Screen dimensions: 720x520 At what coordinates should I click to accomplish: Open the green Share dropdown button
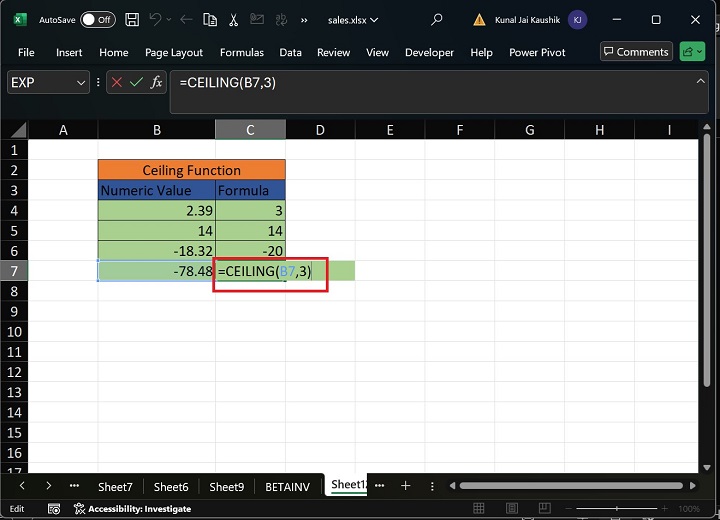coord(692,51)
